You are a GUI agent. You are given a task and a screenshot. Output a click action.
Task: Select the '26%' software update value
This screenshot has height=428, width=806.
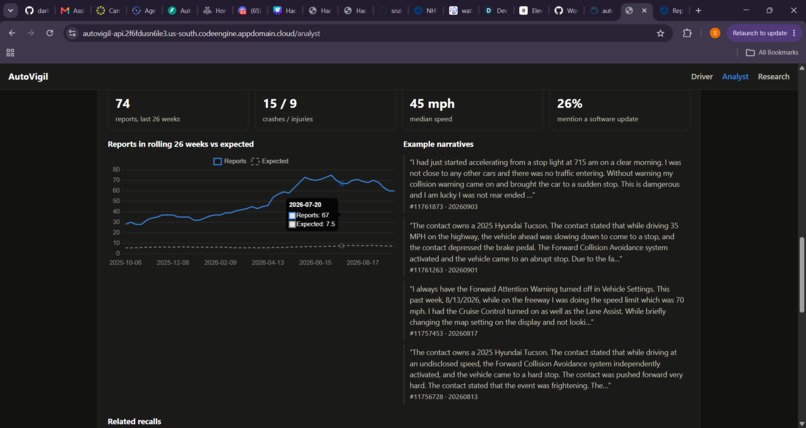tap(570, 104)
